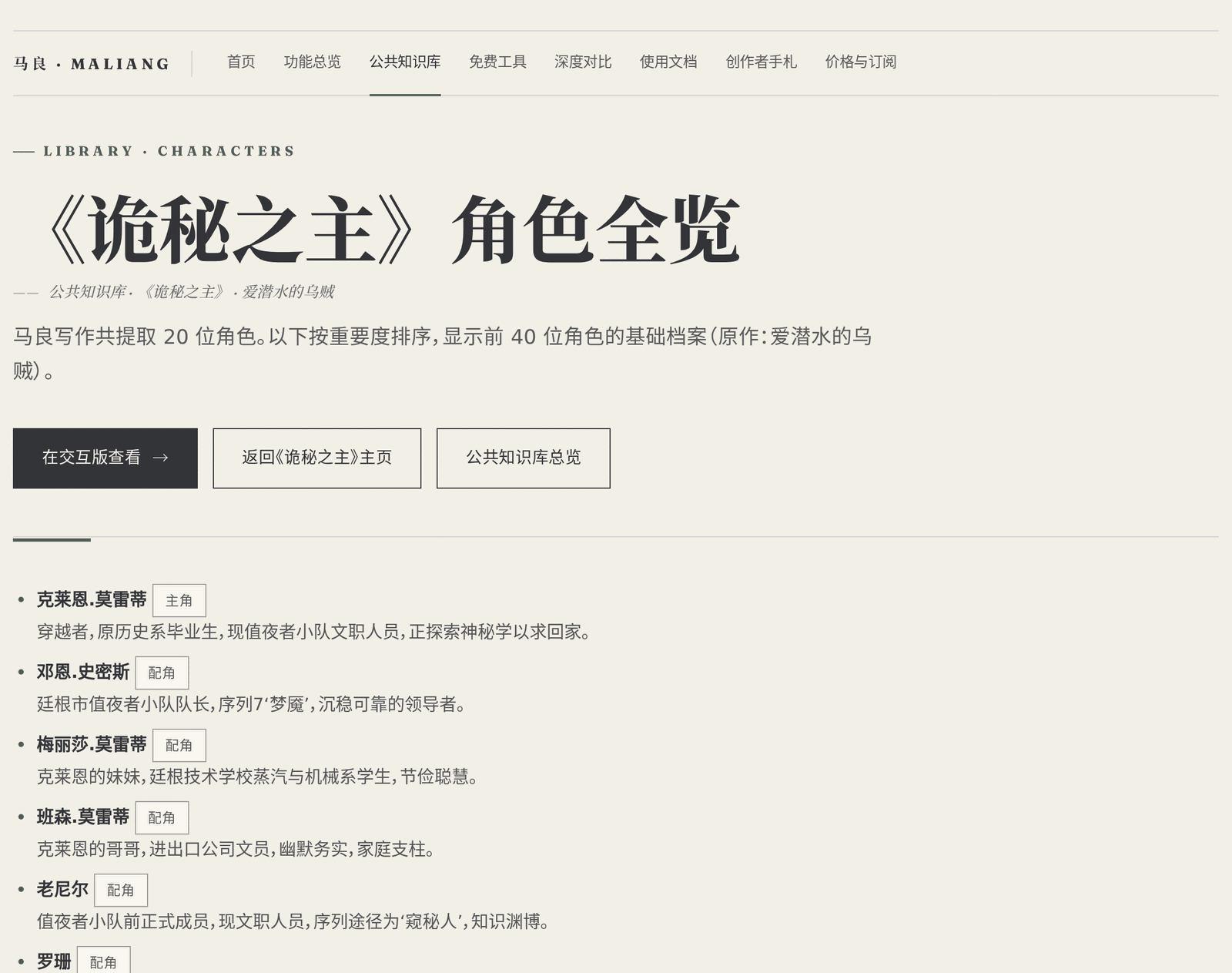Select the 公共知识库 nav tab
Viewport: 1232px width, 973px height.
click(405, 62)
